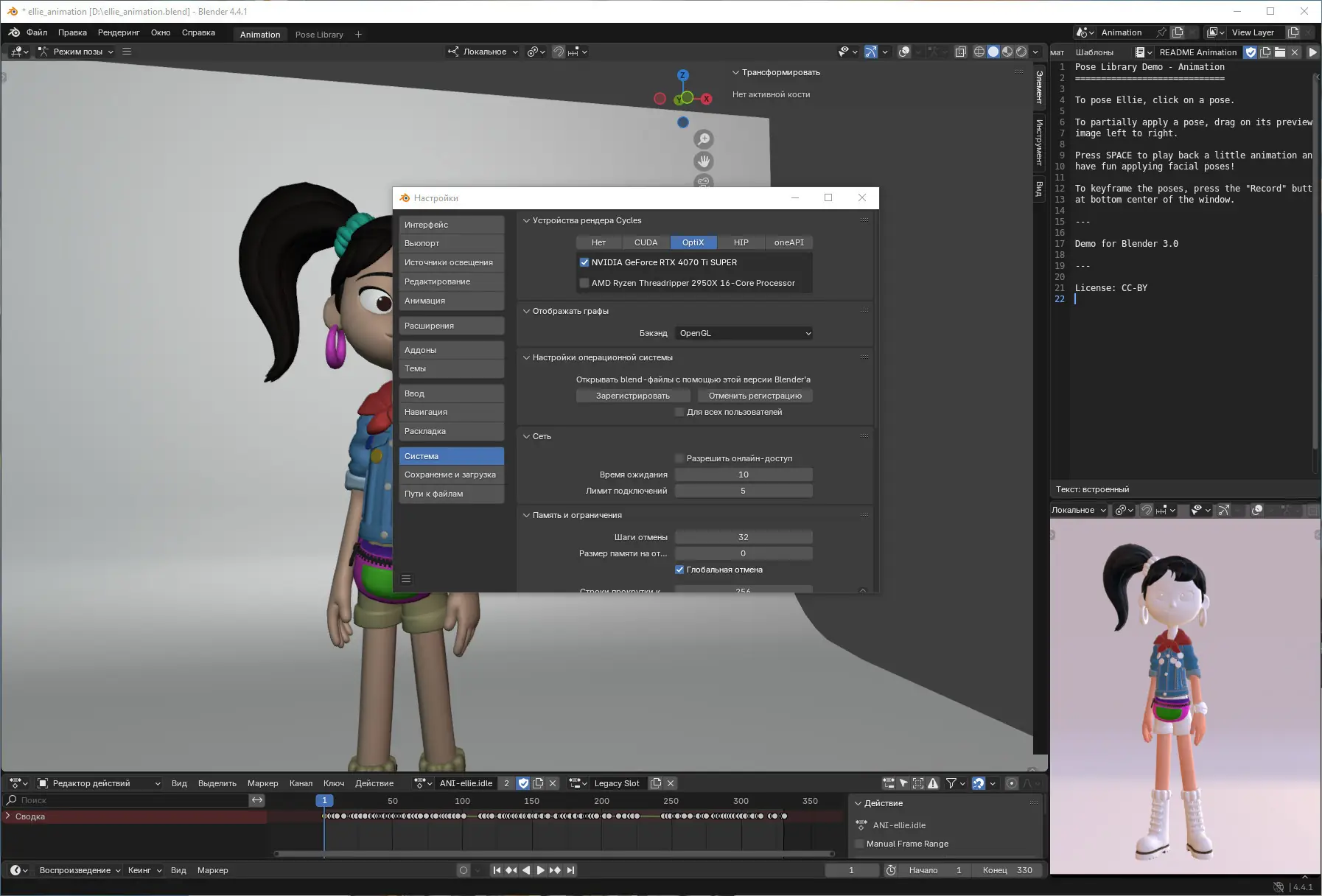The width and height of the screenshot is (1322, 896).
Task: Open the 'Воспроизведение' popover
Action: coord(80,870)
